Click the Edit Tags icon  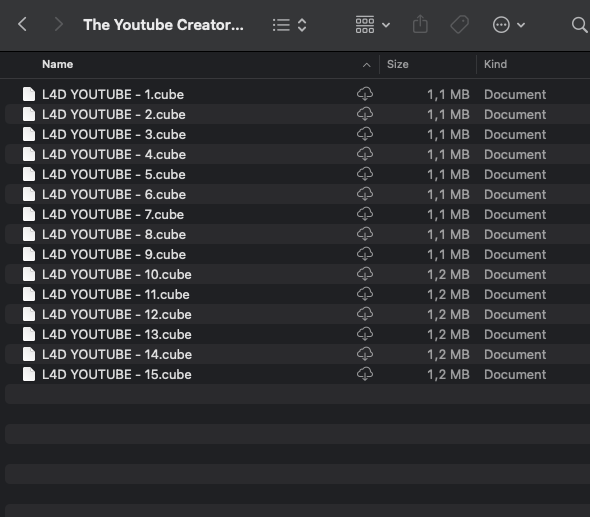pos(459,25)
